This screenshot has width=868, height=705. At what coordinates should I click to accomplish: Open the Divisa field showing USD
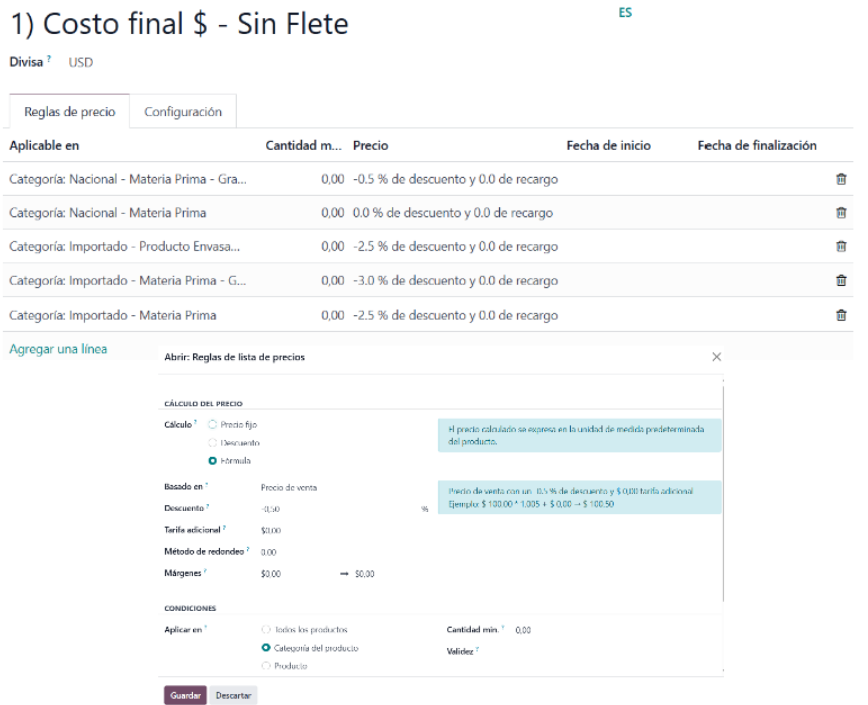(x=81, y=62)
